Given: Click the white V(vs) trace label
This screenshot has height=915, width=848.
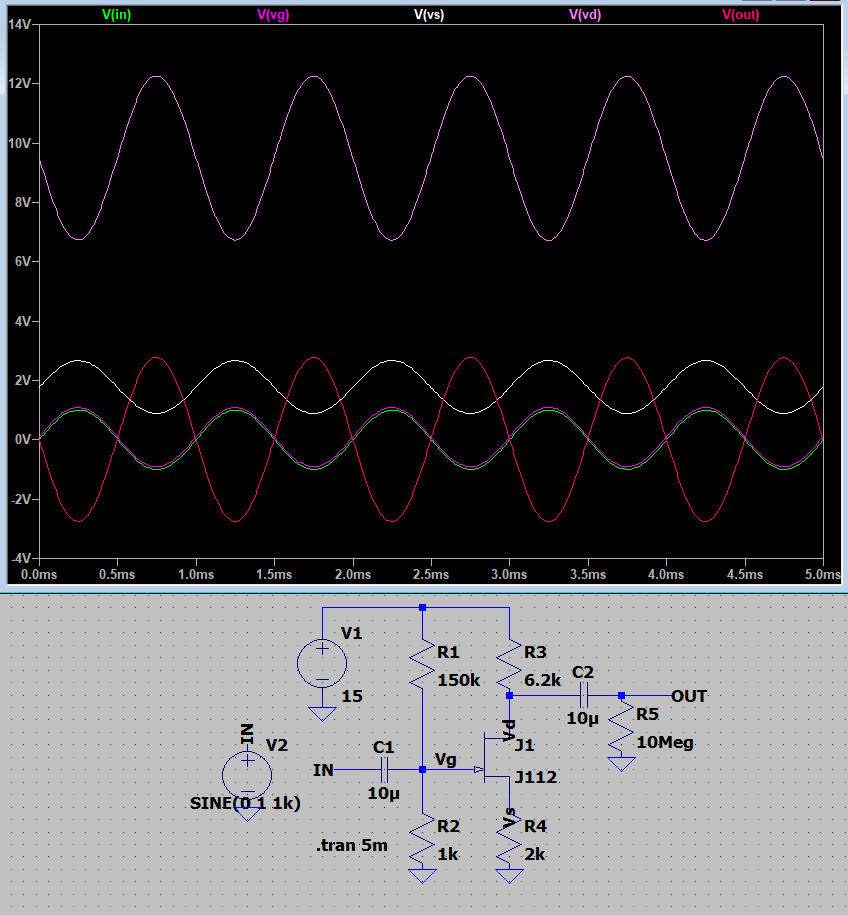Looking at the screenshot, I should point(429,14).
